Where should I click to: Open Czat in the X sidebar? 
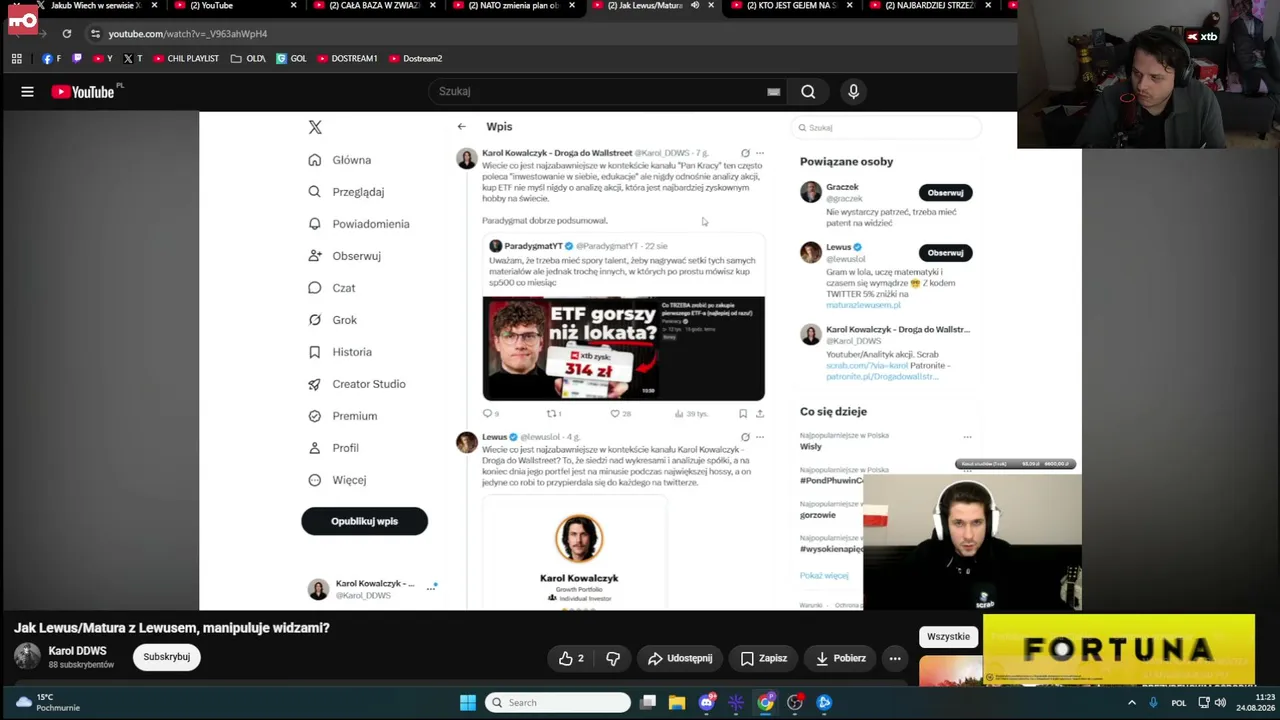(x=332, y=288)
